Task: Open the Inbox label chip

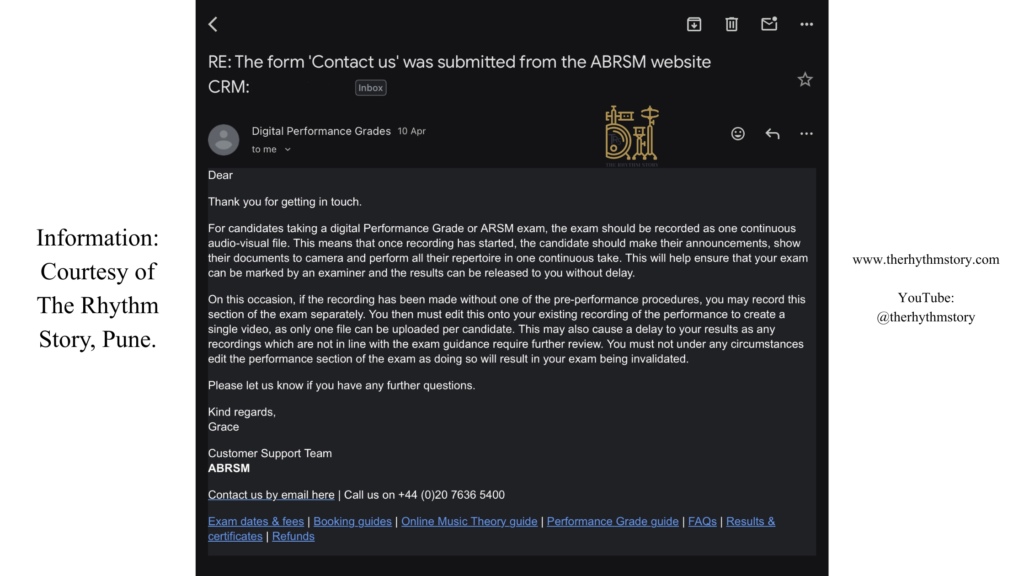Action: [x=370, y=87]
